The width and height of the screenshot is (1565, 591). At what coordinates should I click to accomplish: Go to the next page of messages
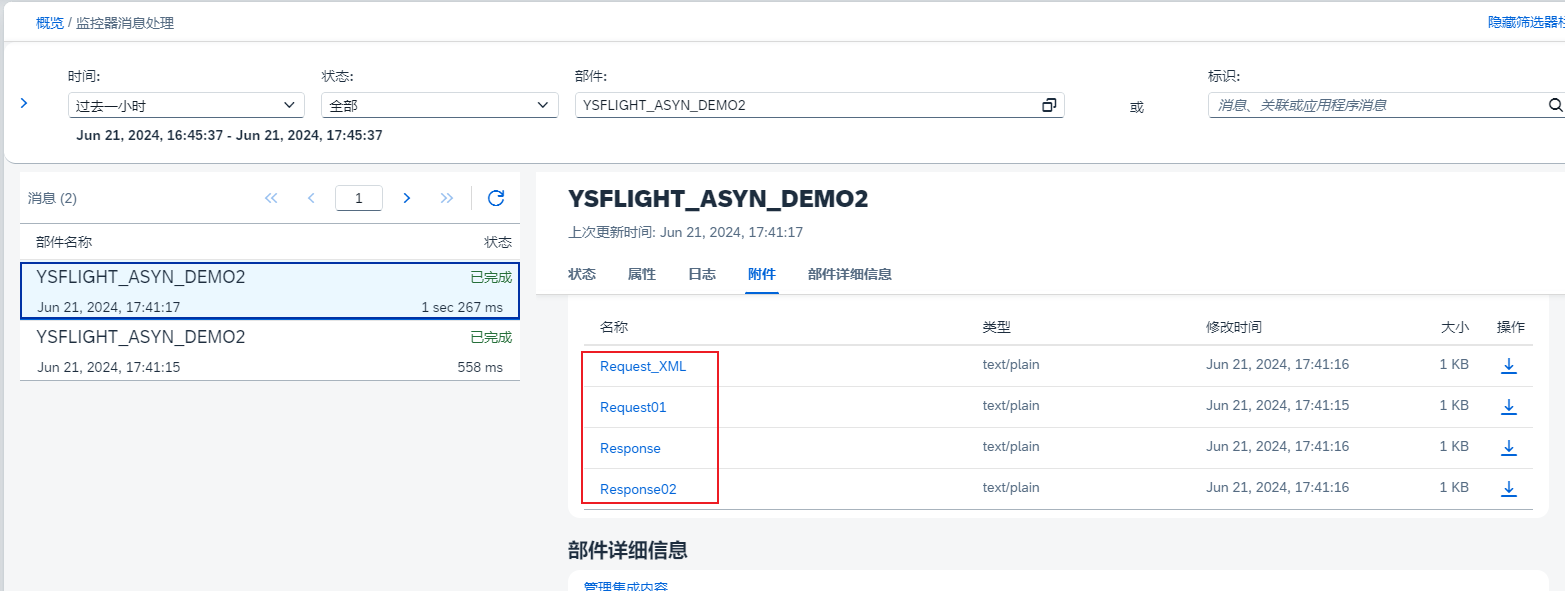pyautogui.click(x=407, y=197)
